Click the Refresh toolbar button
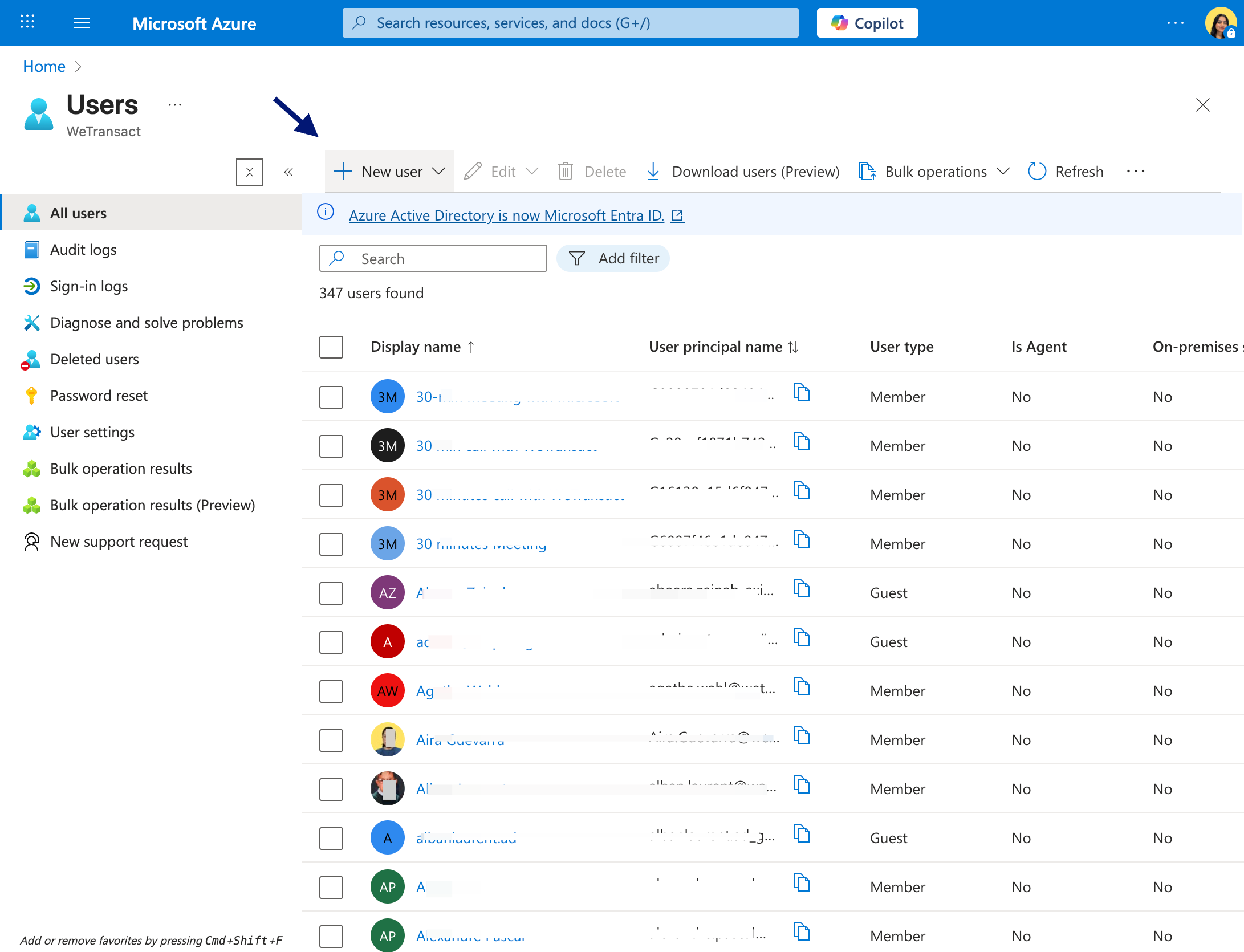 1066,172
